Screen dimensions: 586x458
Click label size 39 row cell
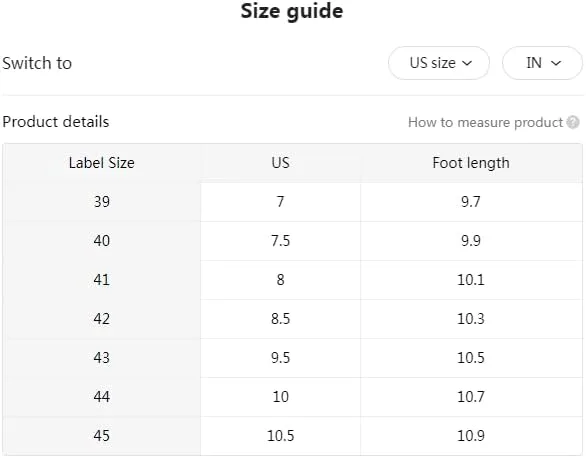tap(102, 202)
